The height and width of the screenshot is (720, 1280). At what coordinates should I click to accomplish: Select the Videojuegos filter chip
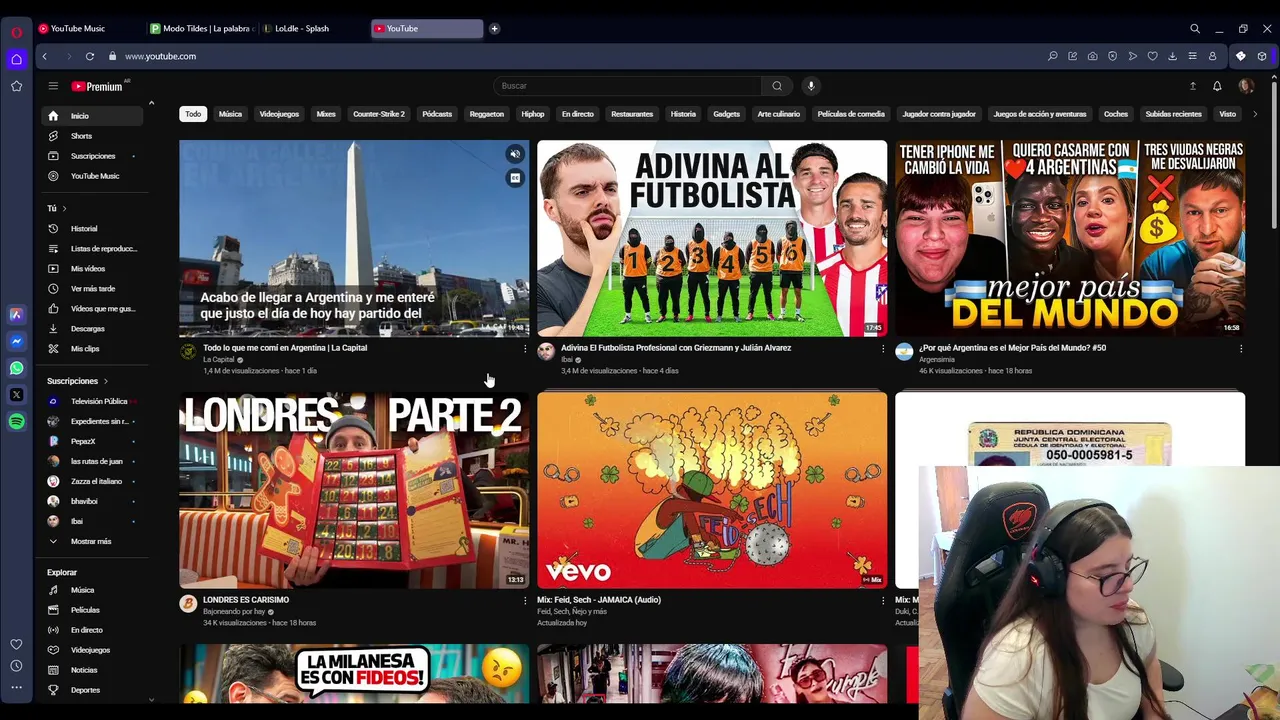[x=279, y=114]
